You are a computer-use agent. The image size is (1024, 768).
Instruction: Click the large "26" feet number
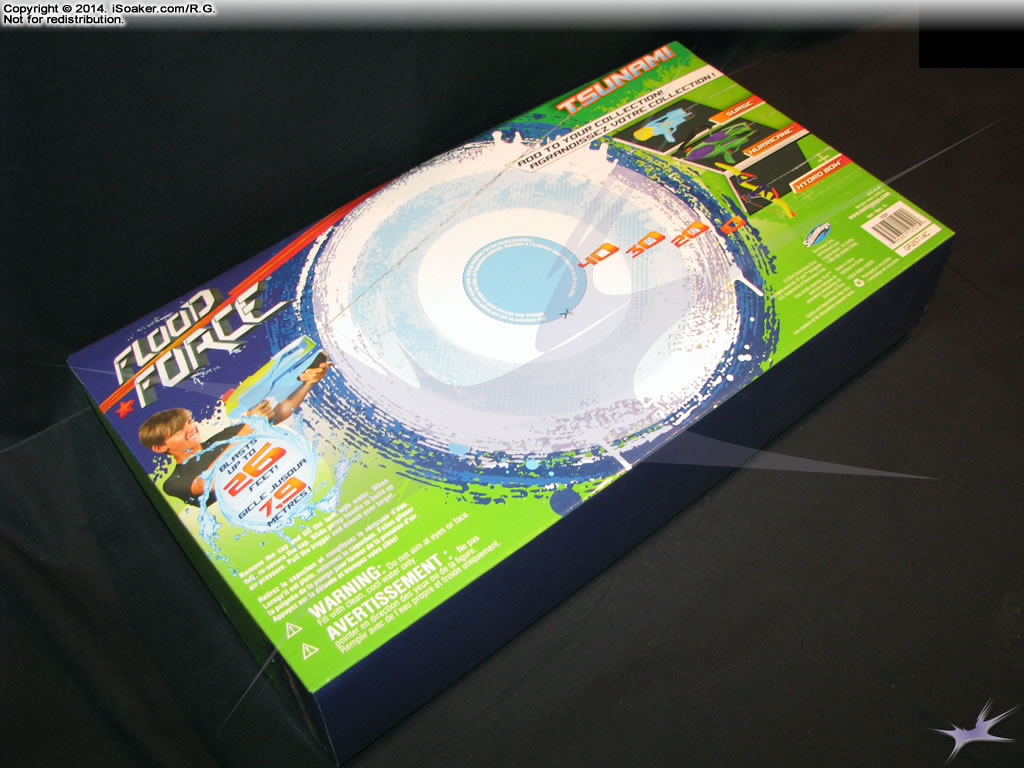(x=255, y=470)
